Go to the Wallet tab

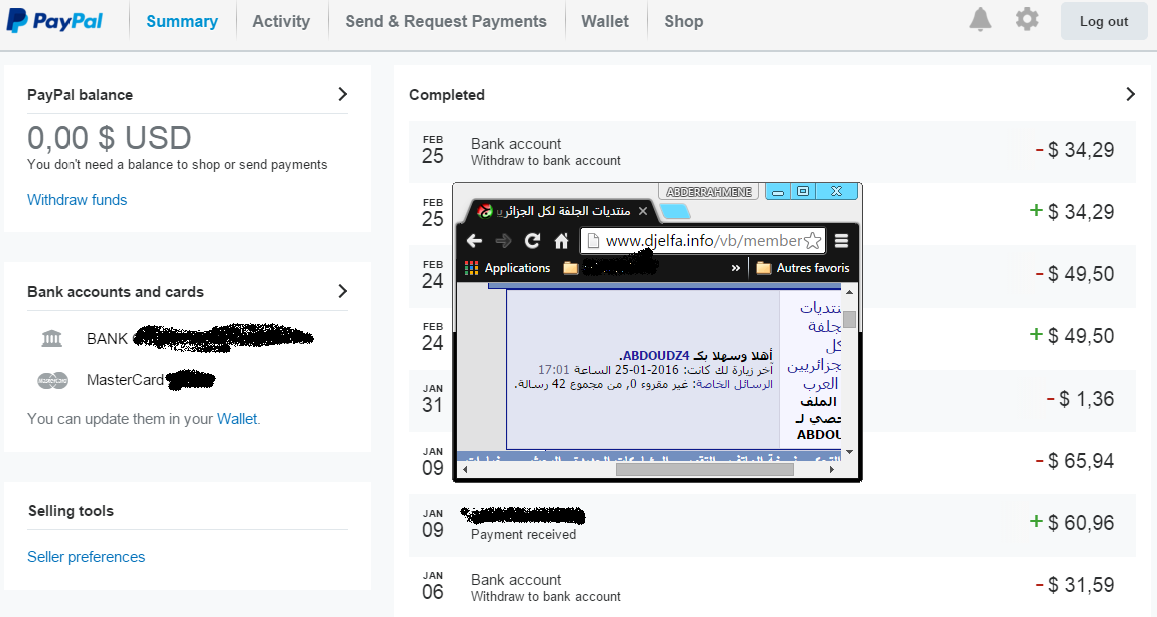(x=605, y=21)
